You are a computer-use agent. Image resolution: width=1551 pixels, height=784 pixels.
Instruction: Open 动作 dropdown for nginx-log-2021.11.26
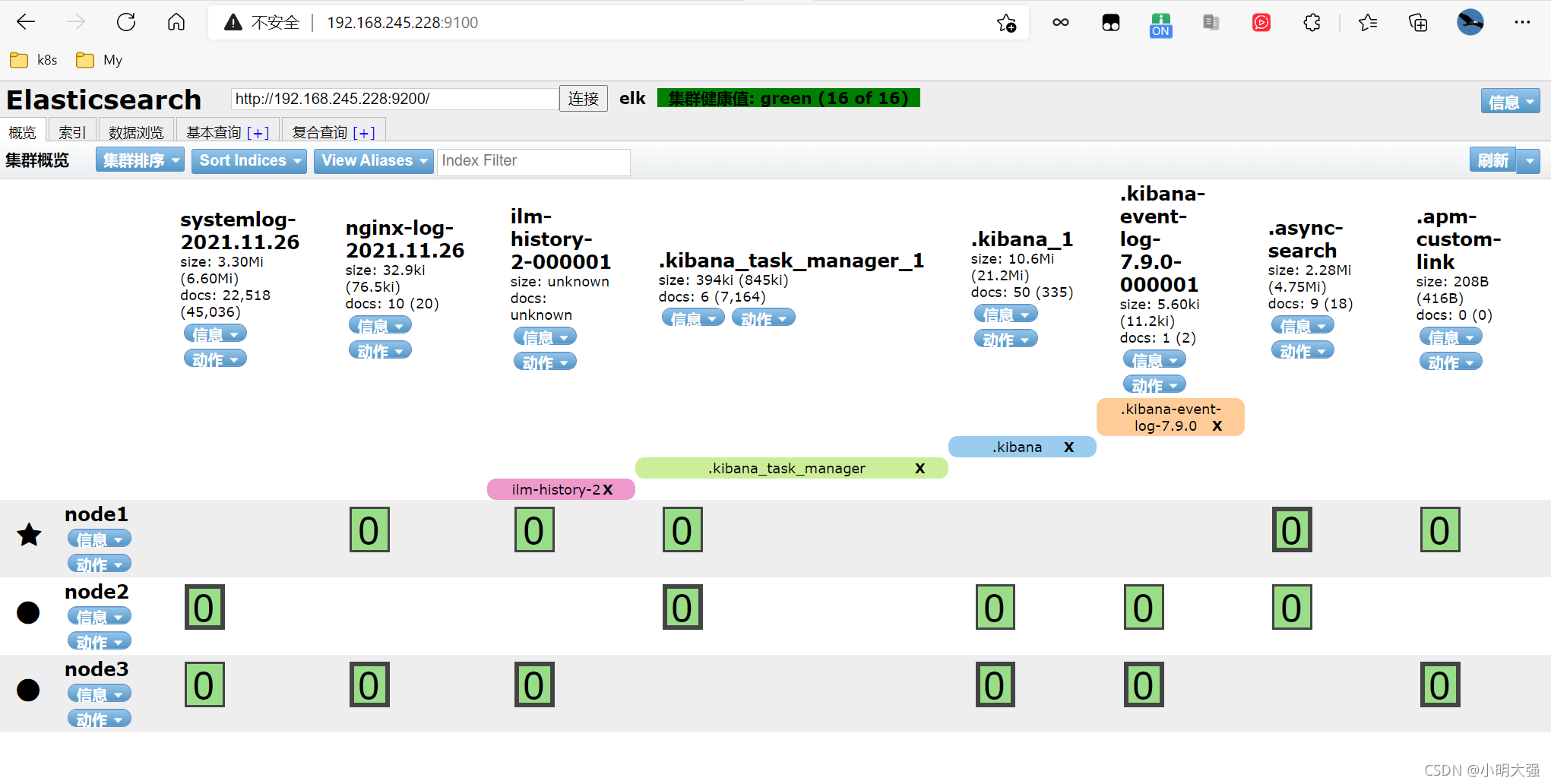pyautogui.click(x=380, y=350)
